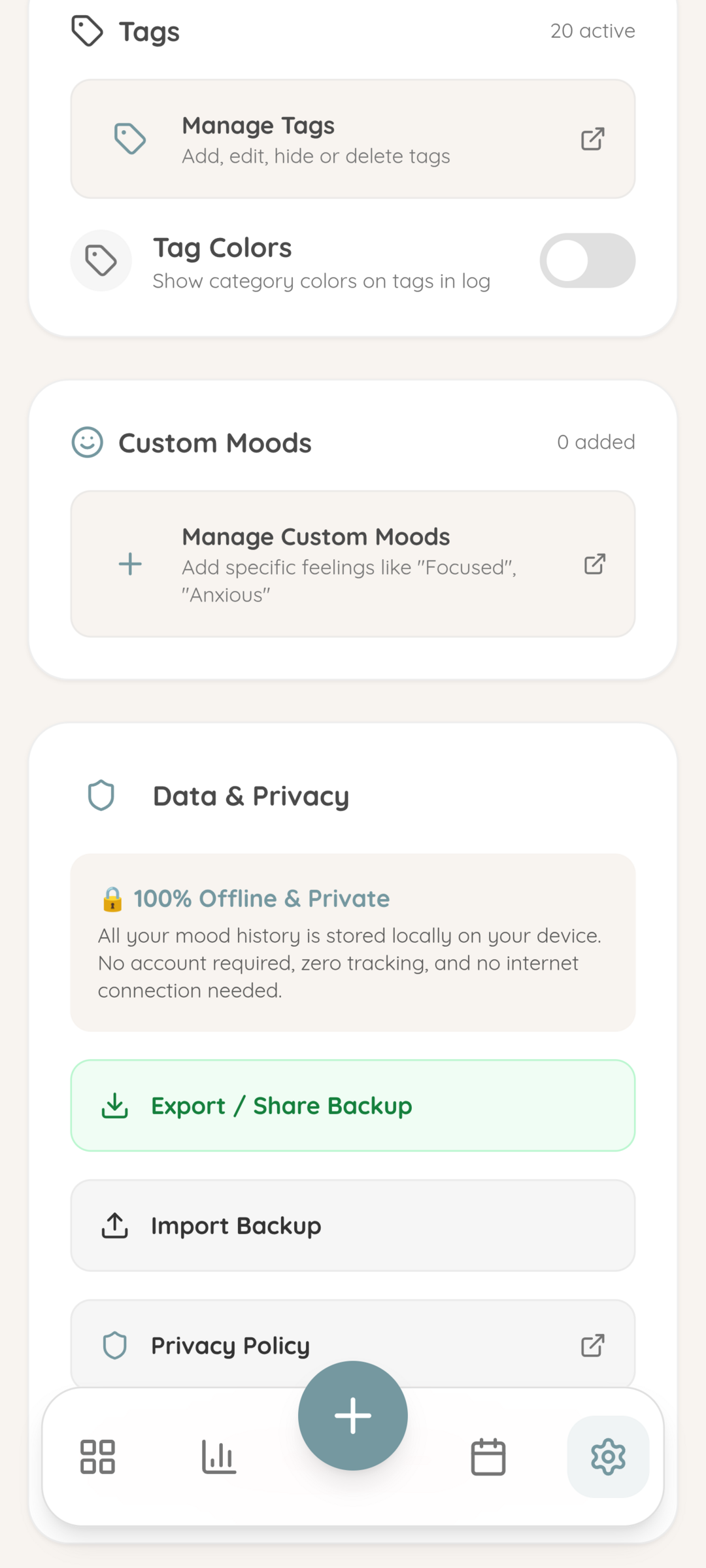Screen dimensions: 706x1568
Task: Click the shield icon beside Data & Privacy
Action: (x=101, y=796)
